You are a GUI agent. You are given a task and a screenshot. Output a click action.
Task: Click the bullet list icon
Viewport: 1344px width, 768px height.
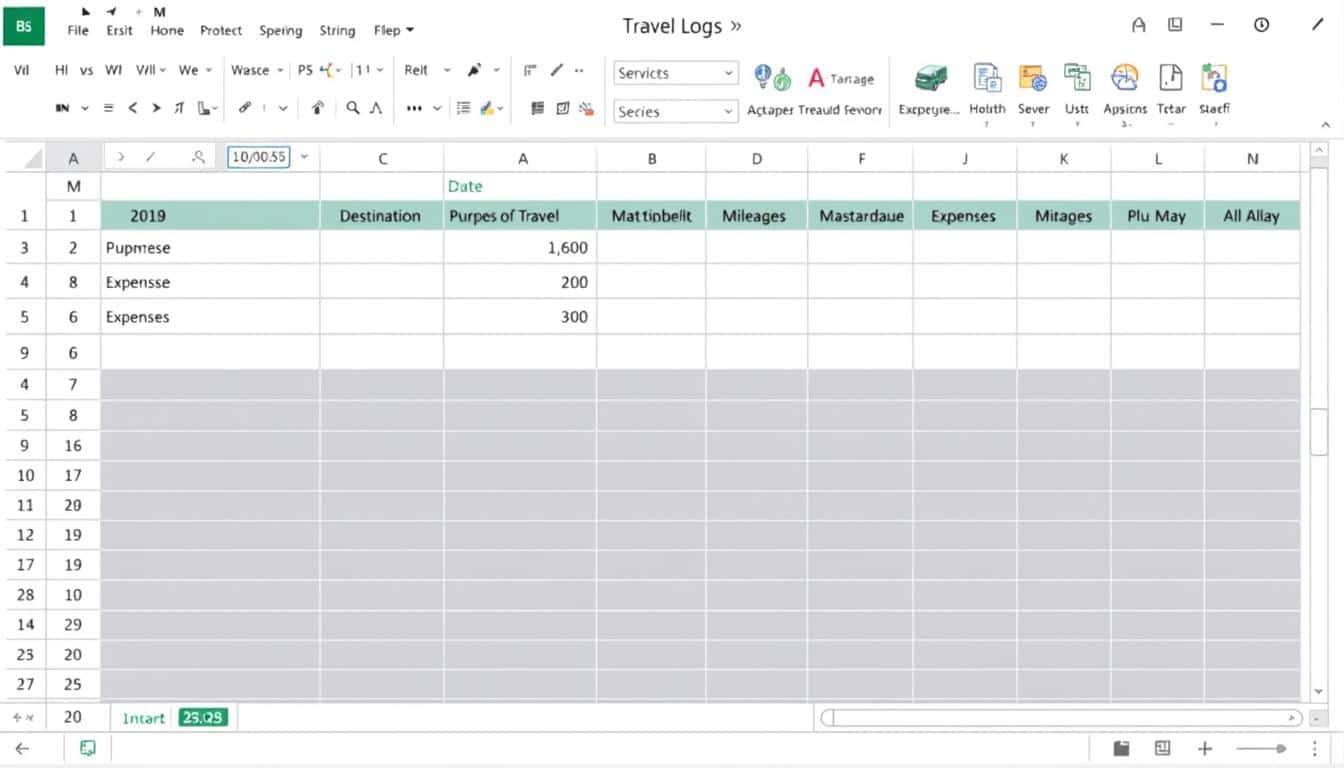point(463,108)
